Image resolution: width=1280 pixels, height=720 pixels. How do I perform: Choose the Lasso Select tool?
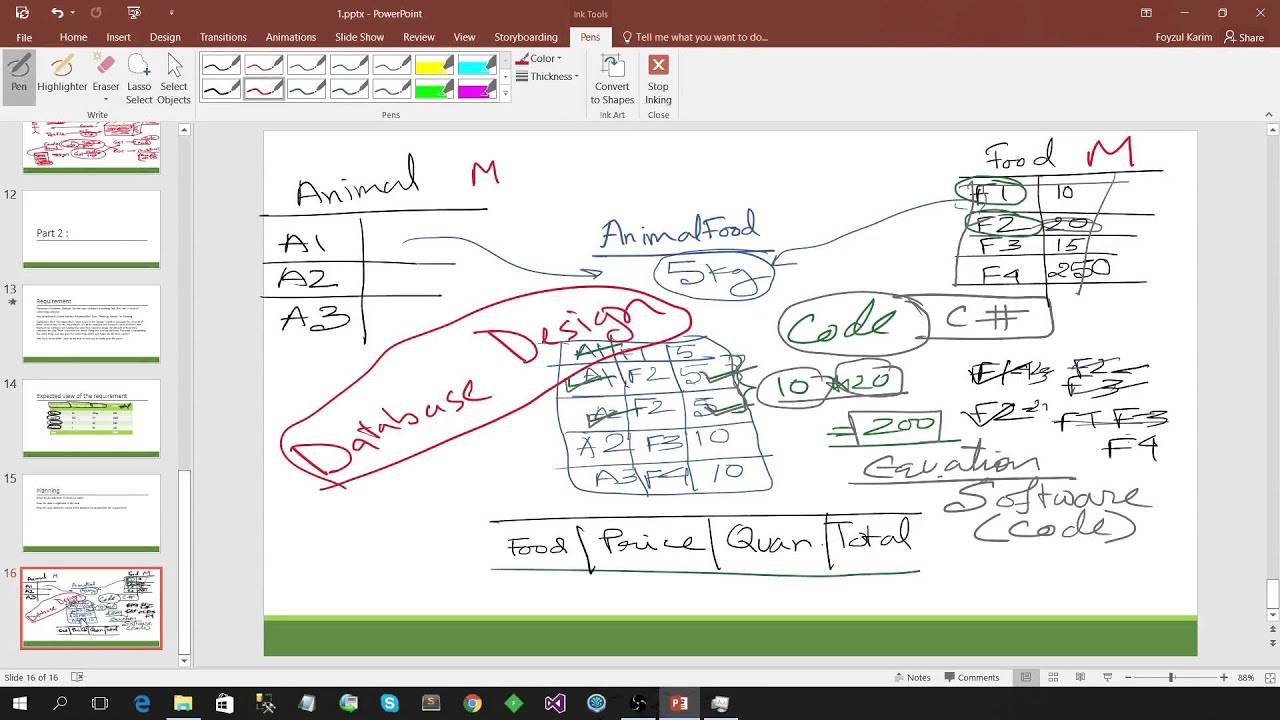(139, 79)
